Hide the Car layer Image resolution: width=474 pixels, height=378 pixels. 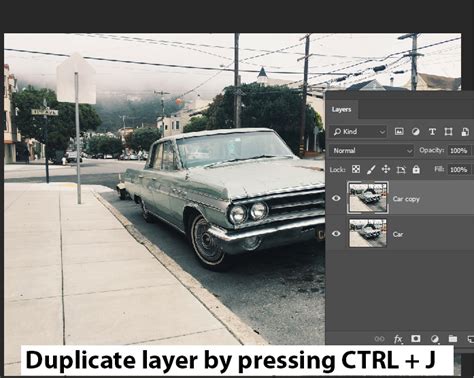pyautogui.click(x=336, y=233)
